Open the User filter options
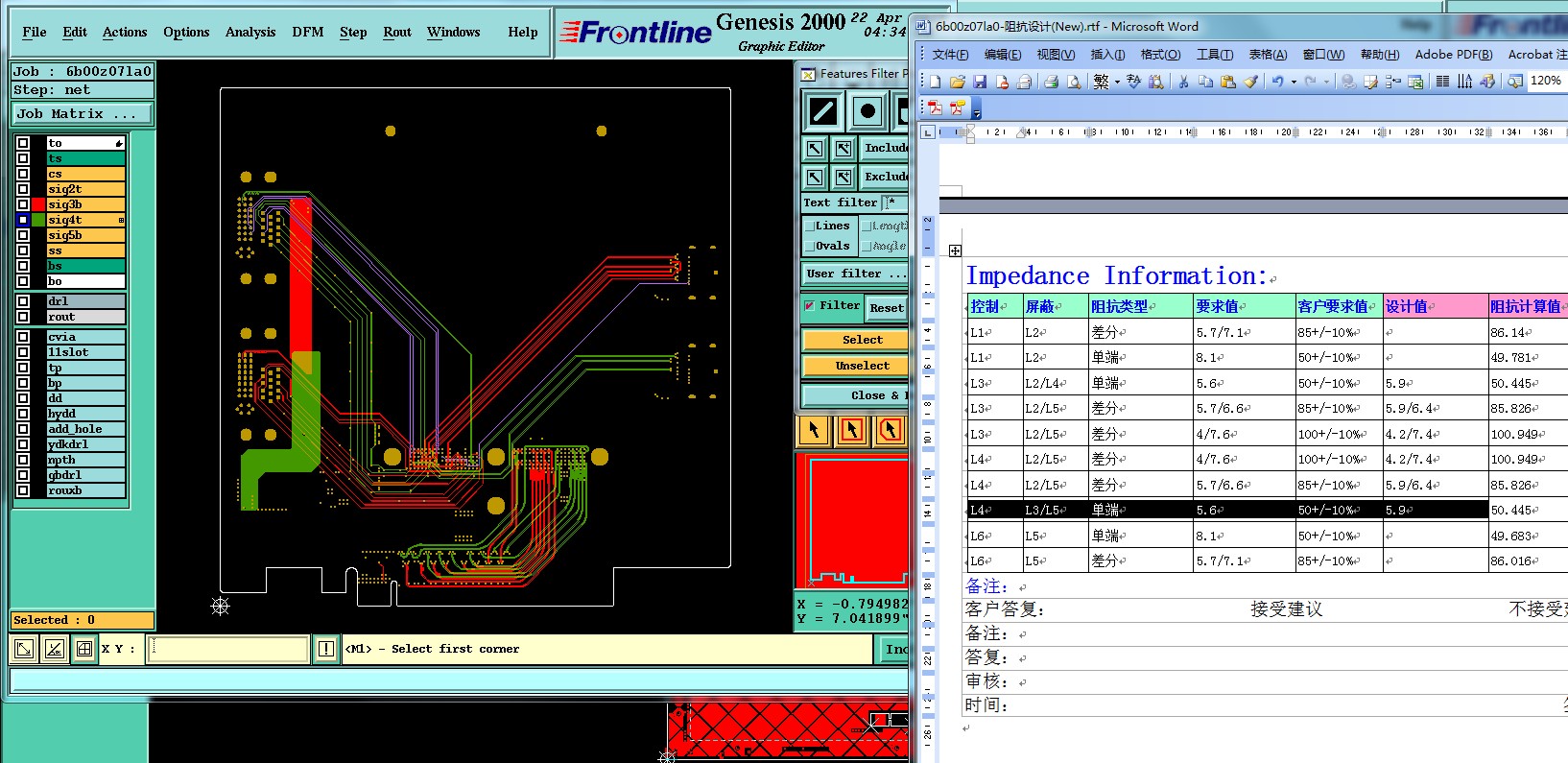Image resolution: width=1568 pixels, height=763 pixels. [x=854, y=274]
